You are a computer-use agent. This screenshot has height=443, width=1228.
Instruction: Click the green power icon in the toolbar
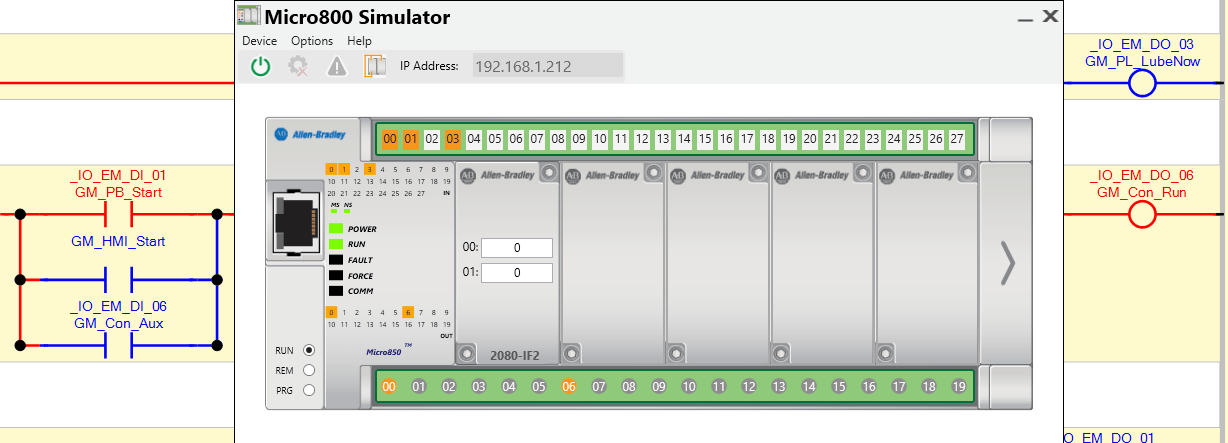click(x=260, y=67)
